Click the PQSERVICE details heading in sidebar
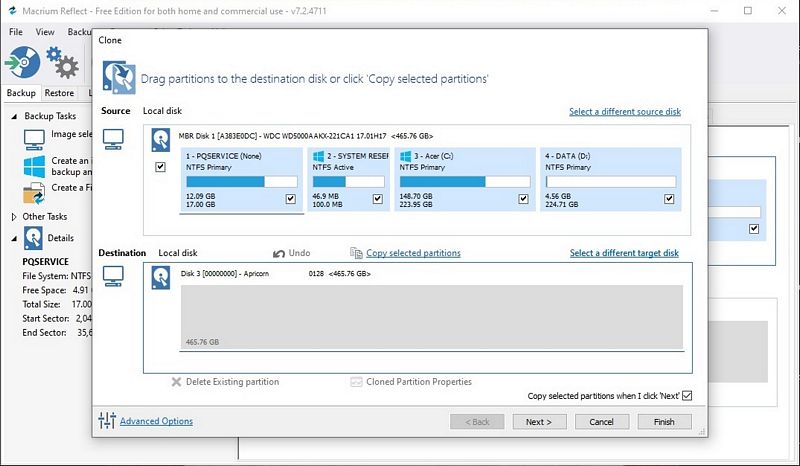 pos(45,262)
